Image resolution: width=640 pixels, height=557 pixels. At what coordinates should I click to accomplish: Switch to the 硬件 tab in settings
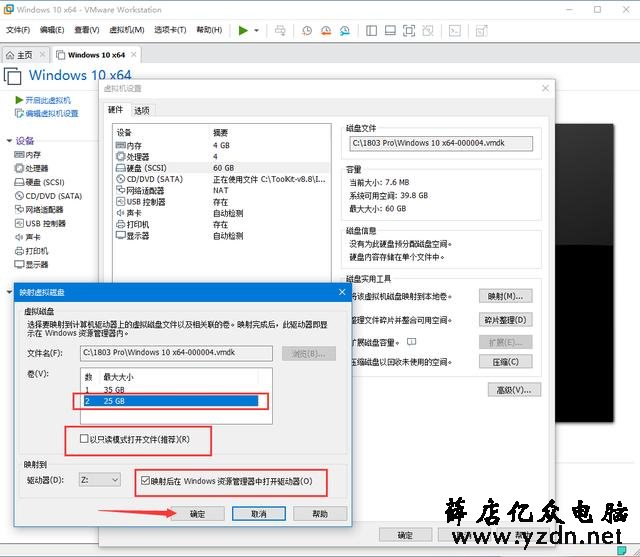[115, 109]
